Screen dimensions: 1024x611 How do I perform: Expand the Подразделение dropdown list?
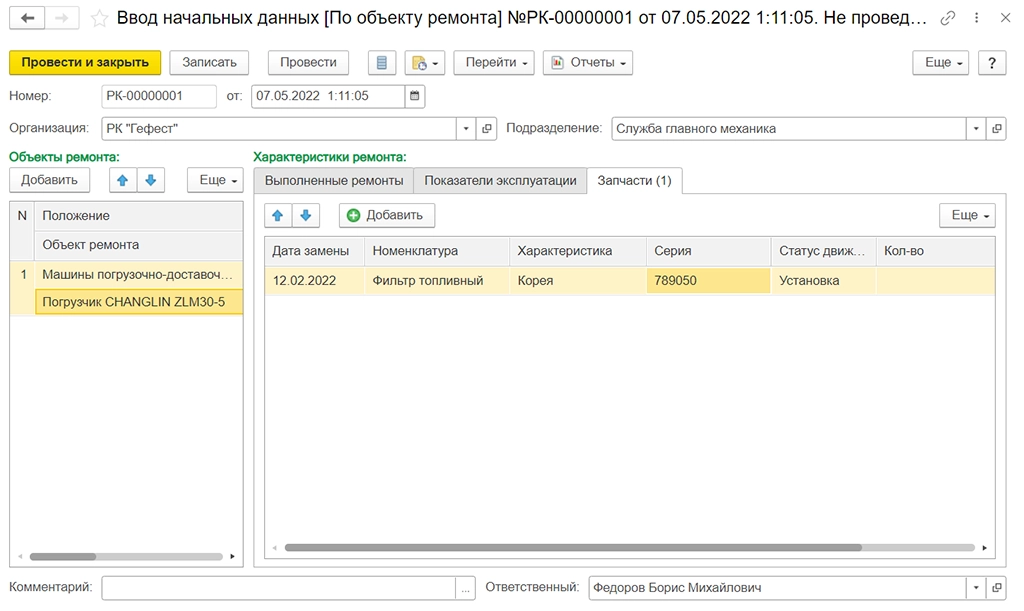[975, 129]
